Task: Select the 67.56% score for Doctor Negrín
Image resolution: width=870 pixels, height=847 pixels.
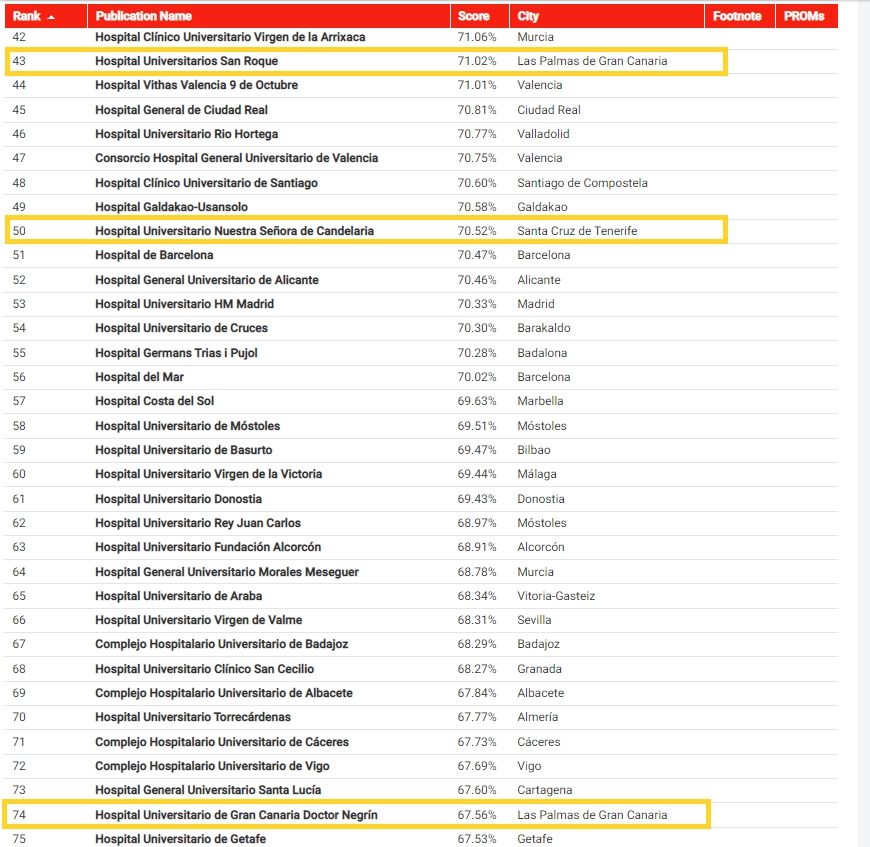Action: point(477,815)
